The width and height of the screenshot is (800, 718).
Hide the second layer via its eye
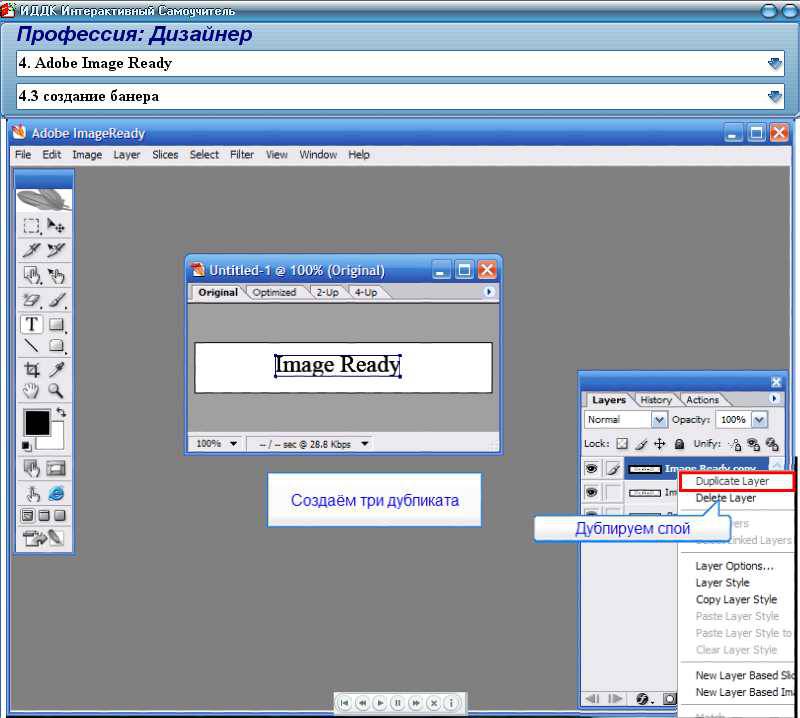pyautogui.click(x=591, y=492)
